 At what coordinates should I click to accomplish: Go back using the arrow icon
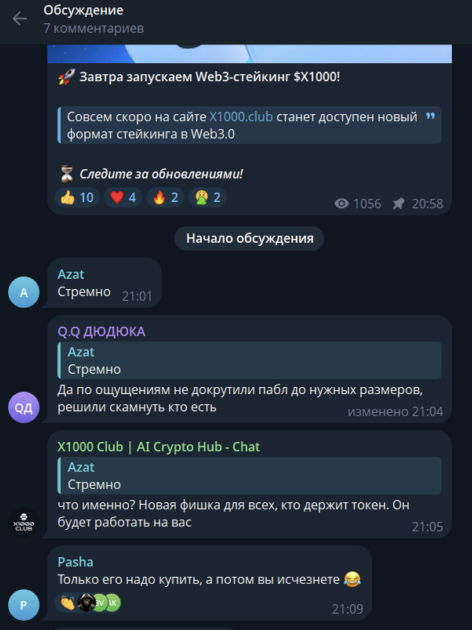pos(19,18)
